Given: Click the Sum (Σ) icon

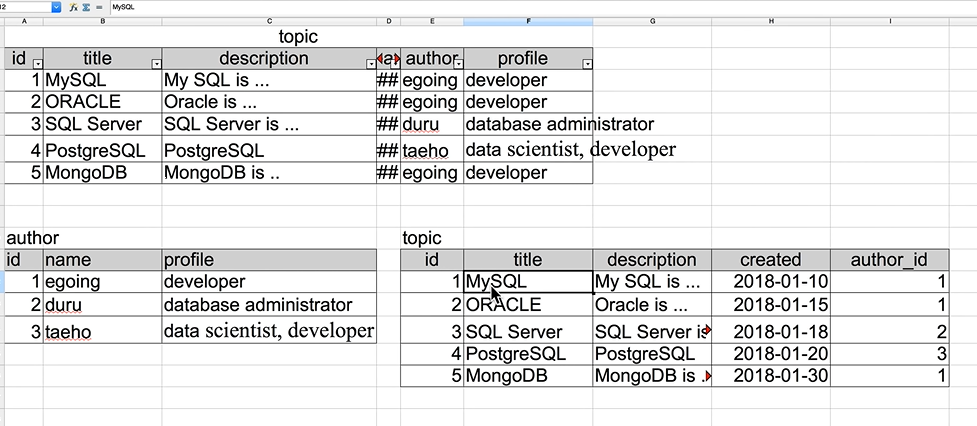Looking at the screenshot, I should coord(86,7).
